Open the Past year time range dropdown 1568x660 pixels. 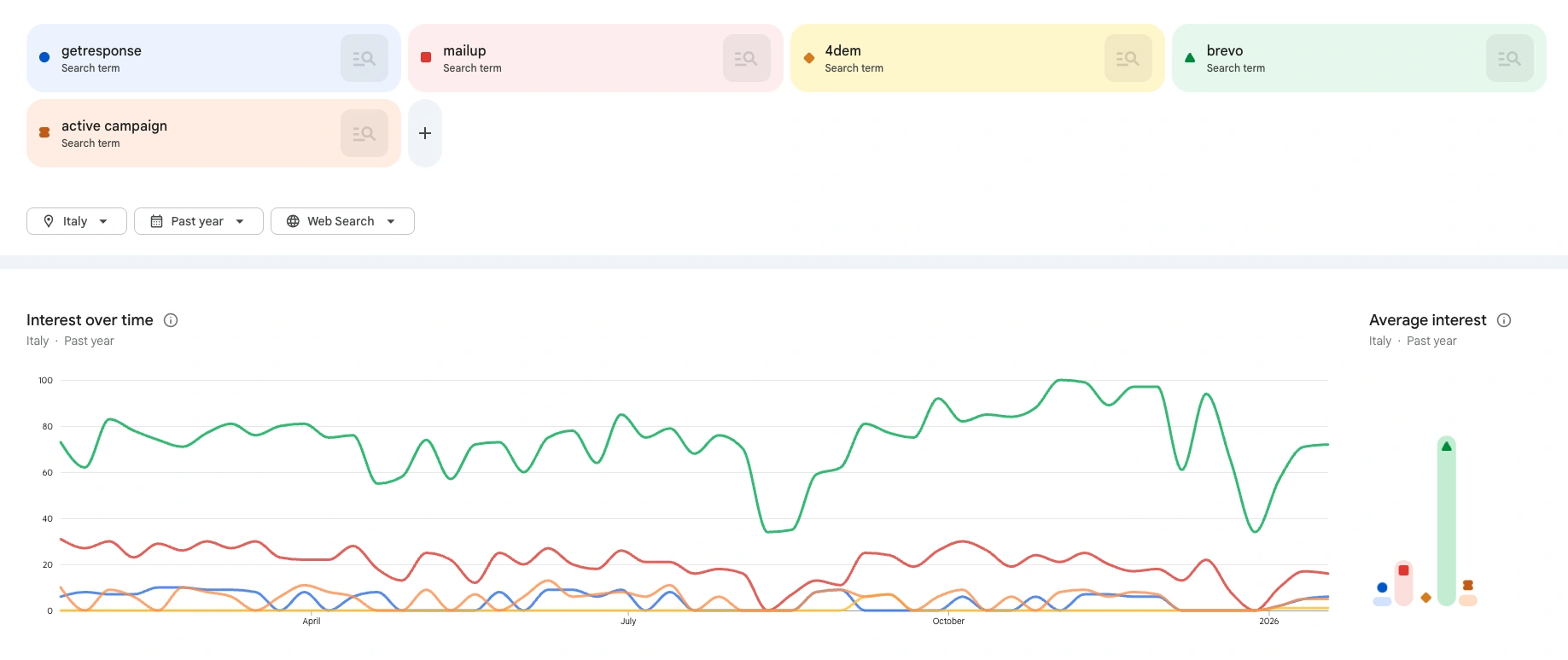coord(198,221)
